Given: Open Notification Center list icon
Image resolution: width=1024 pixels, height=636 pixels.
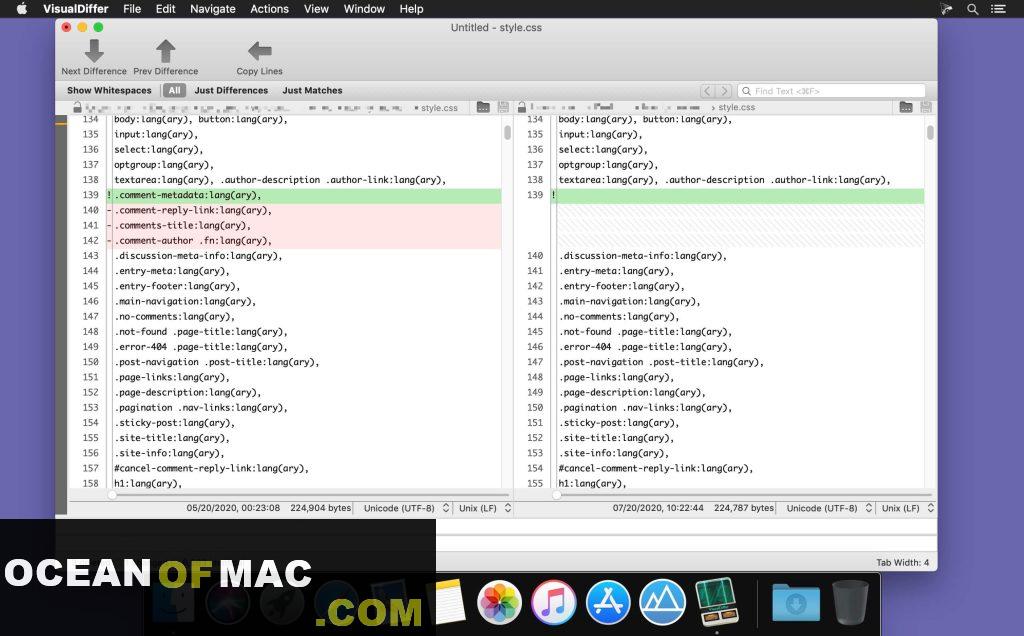Looking at the screenshot, I should coord(998,9).
